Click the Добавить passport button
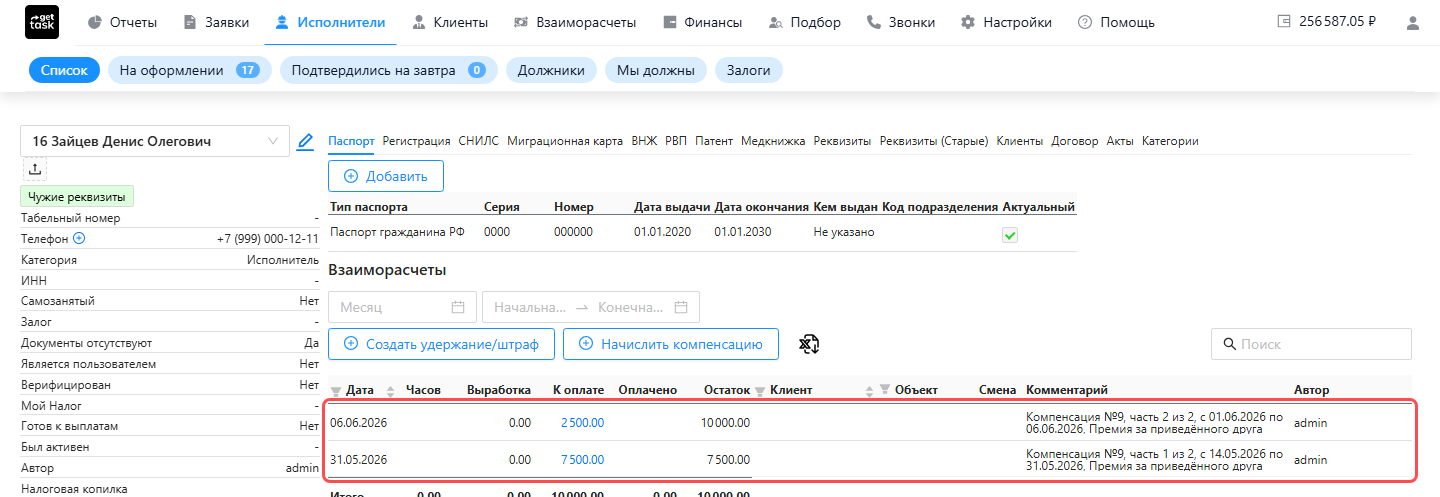This screenshot has width=1440, height=497. 386,176
